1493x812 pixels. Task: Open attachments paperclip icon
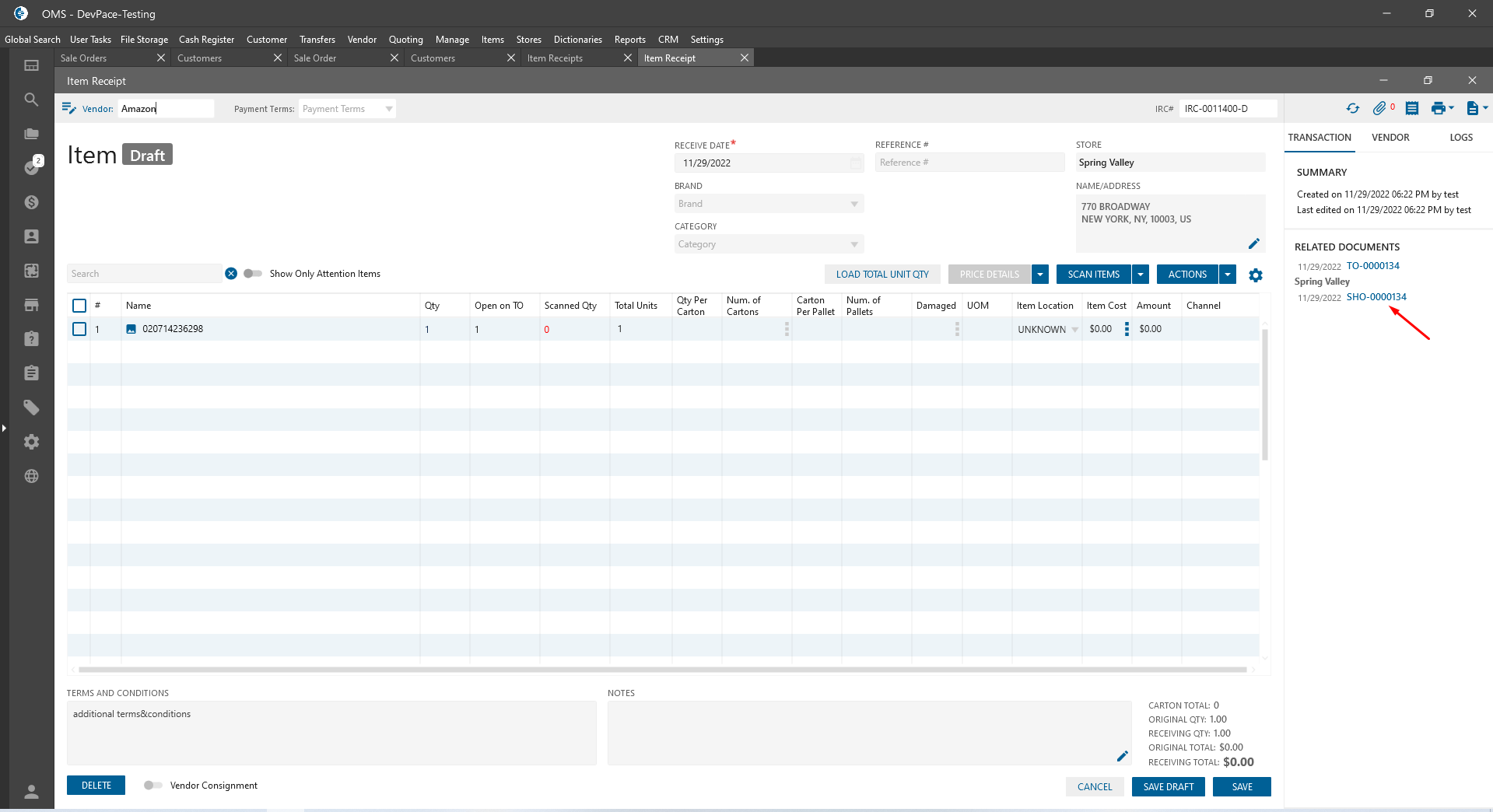click(1379, 109)
